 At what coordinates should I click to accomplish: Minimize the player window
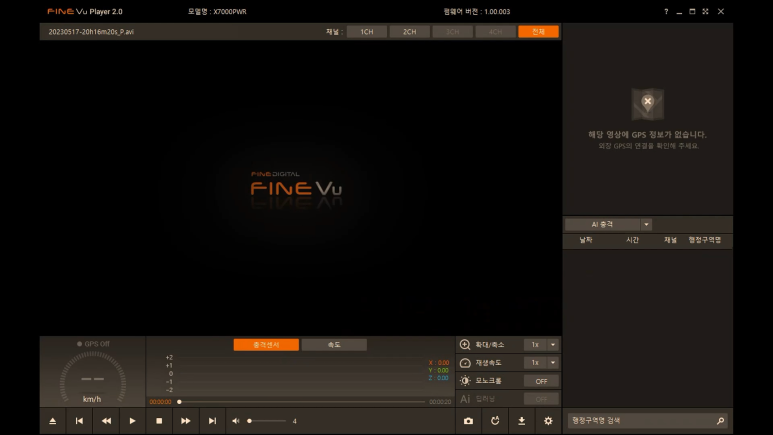tap(679, 11)
